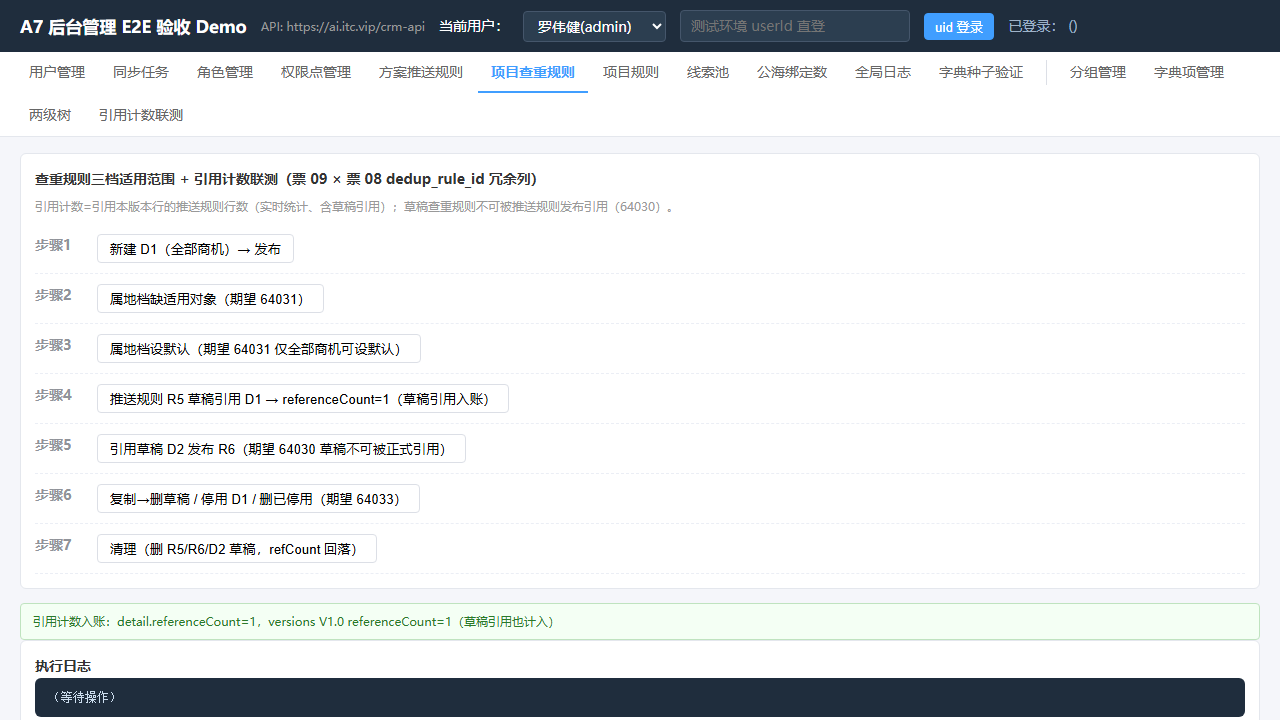Open the 方案推送规则 tab
1280x720 pixels.
pyautogui.click(x=421, y=72)
